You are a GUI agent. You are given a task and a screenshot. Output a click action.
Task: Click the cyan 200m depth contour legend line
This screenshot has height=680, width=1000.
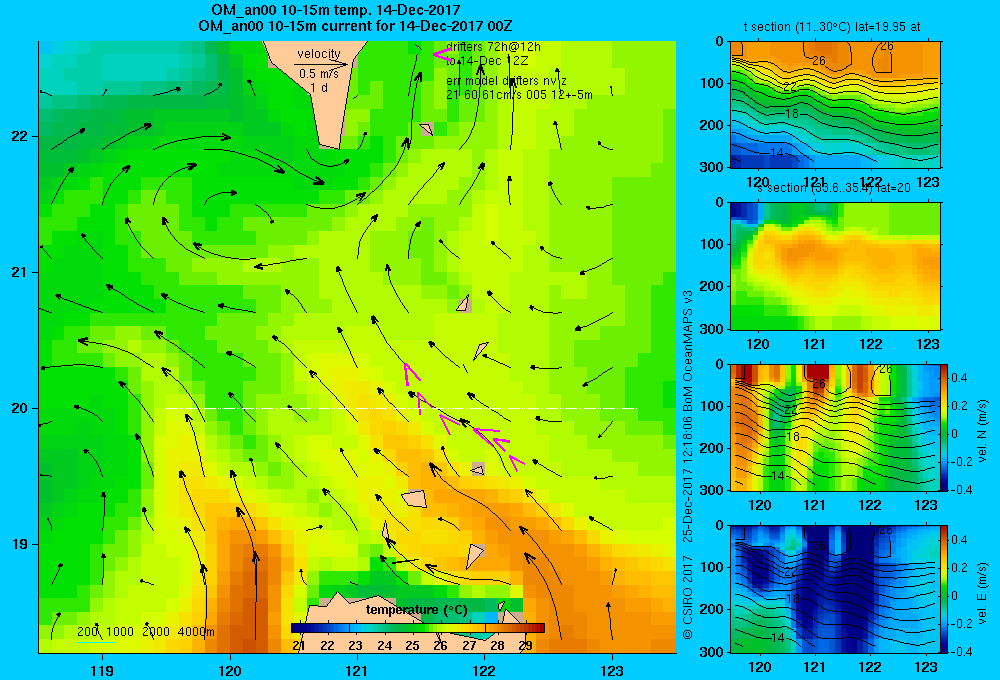(x=96, y=641)
